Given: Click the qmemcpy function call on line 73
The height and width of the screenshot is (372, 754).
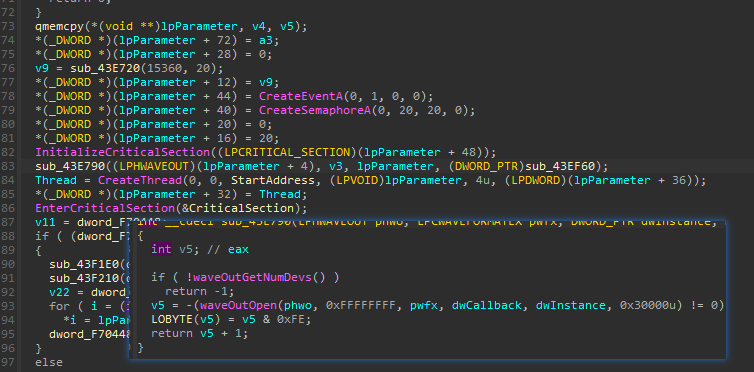Looking at the screenshot, I should [x=60, y=26].
